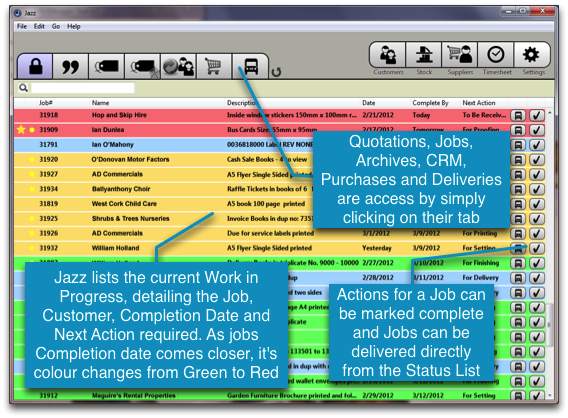Open Stock from the toolbar
Viewport: 568px width, 418px height.
(424, 55)
